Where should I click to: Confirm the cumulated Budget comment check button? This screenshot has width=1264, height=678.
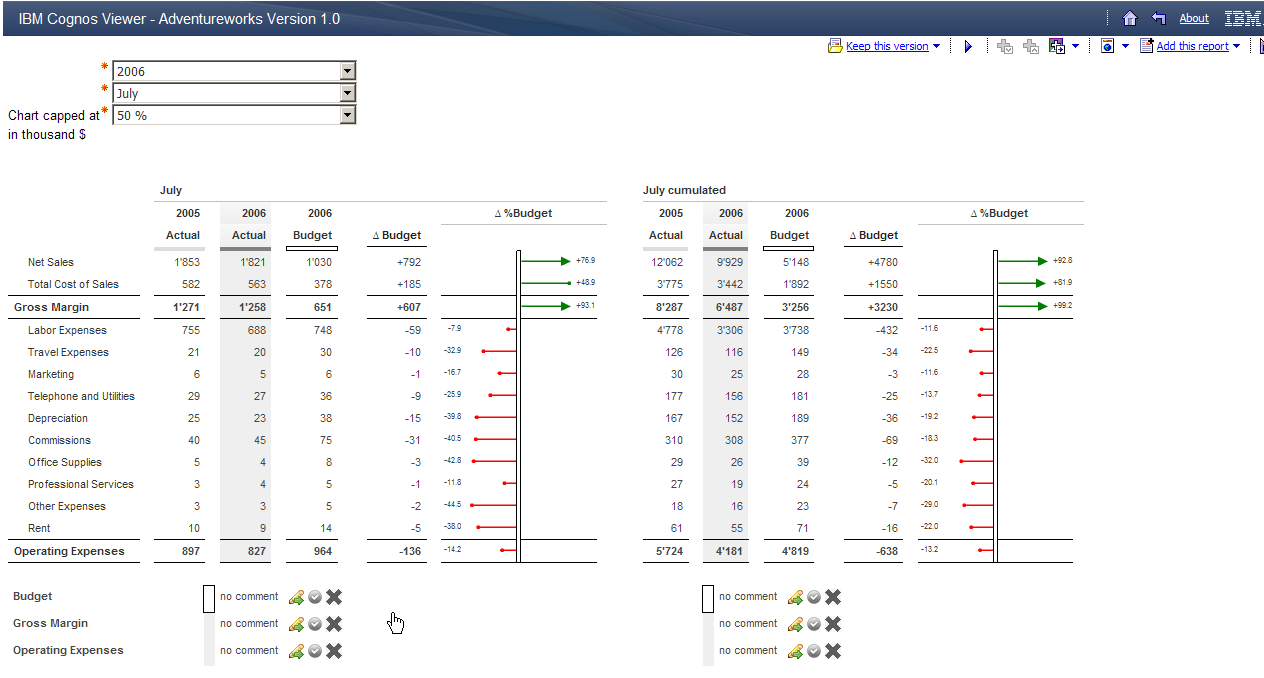pyautogui.click(x=812, y=597)
